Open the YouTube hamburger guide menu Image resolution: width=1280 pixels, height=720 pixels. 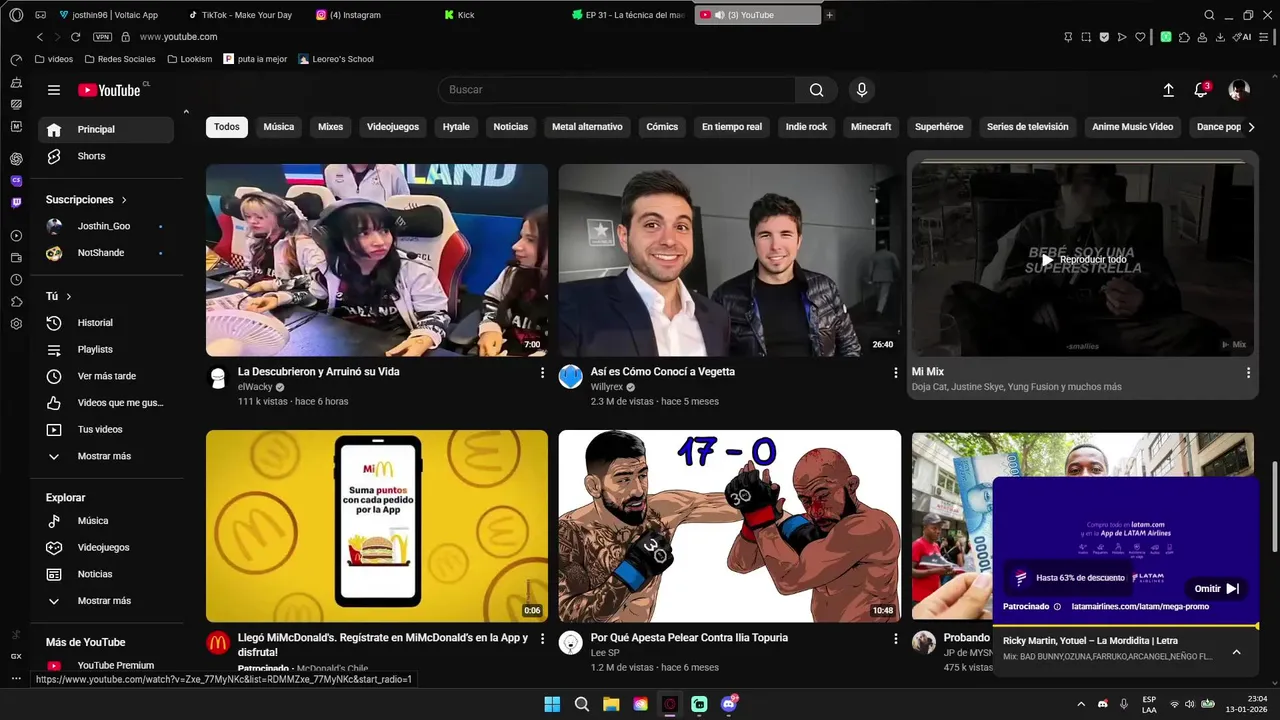(x=54, y=90)
